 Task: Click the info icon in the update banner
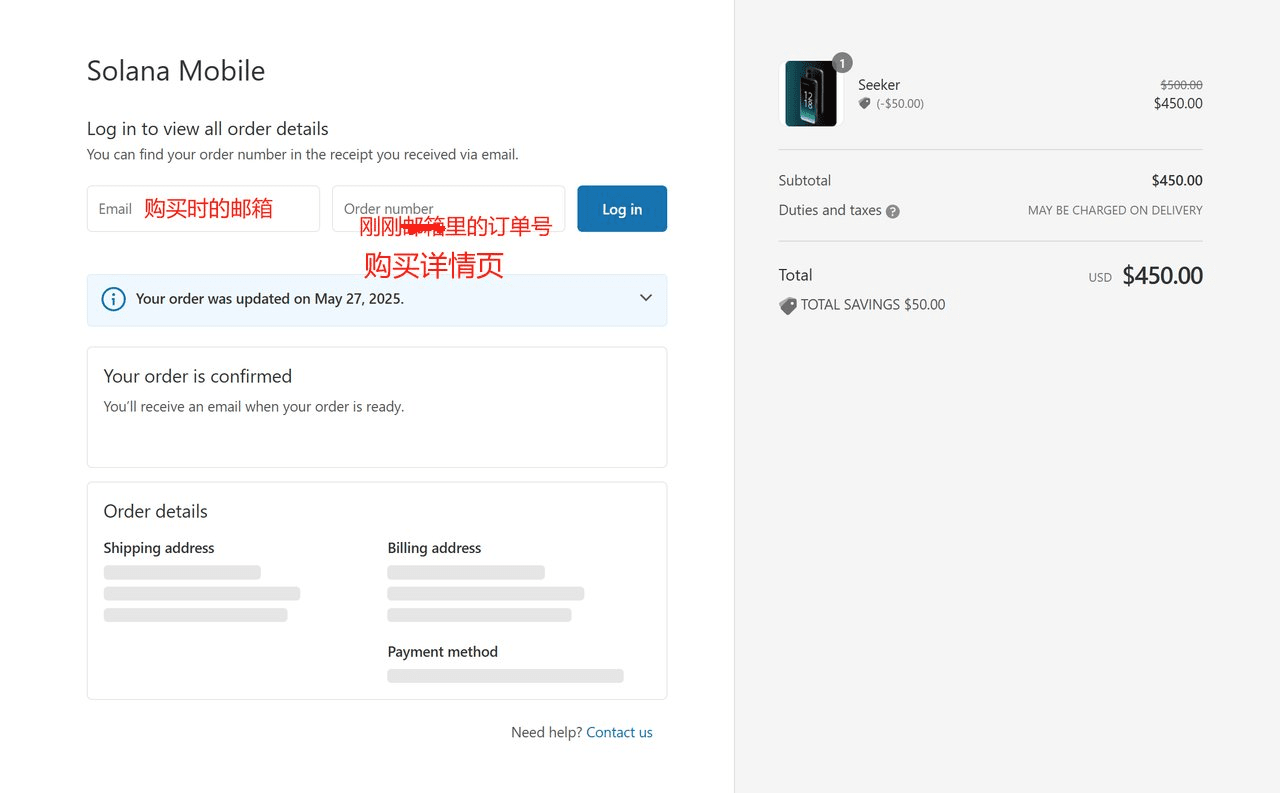114,299
